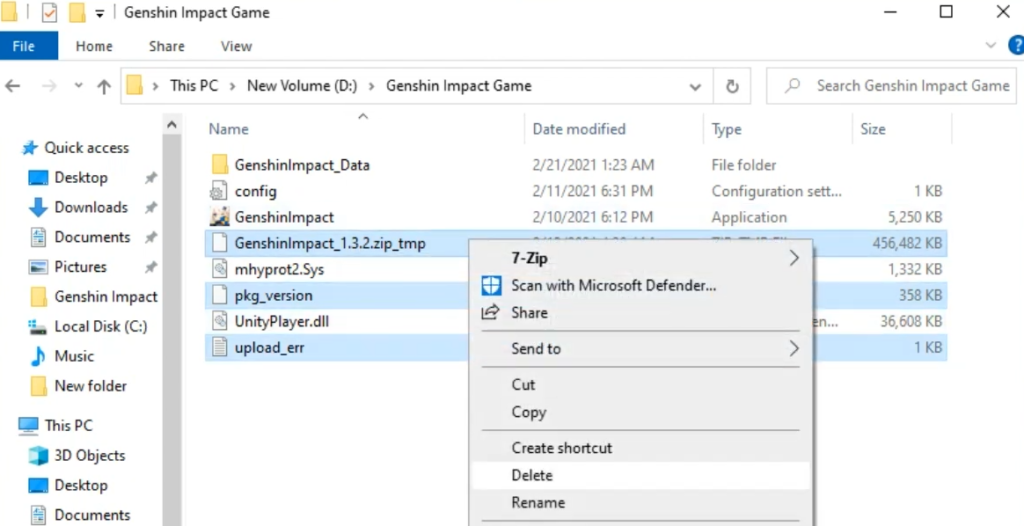The height and width of the screenshot is (526, 1024).
Task: Open Quick access in navigation pane
Action: 86,148
